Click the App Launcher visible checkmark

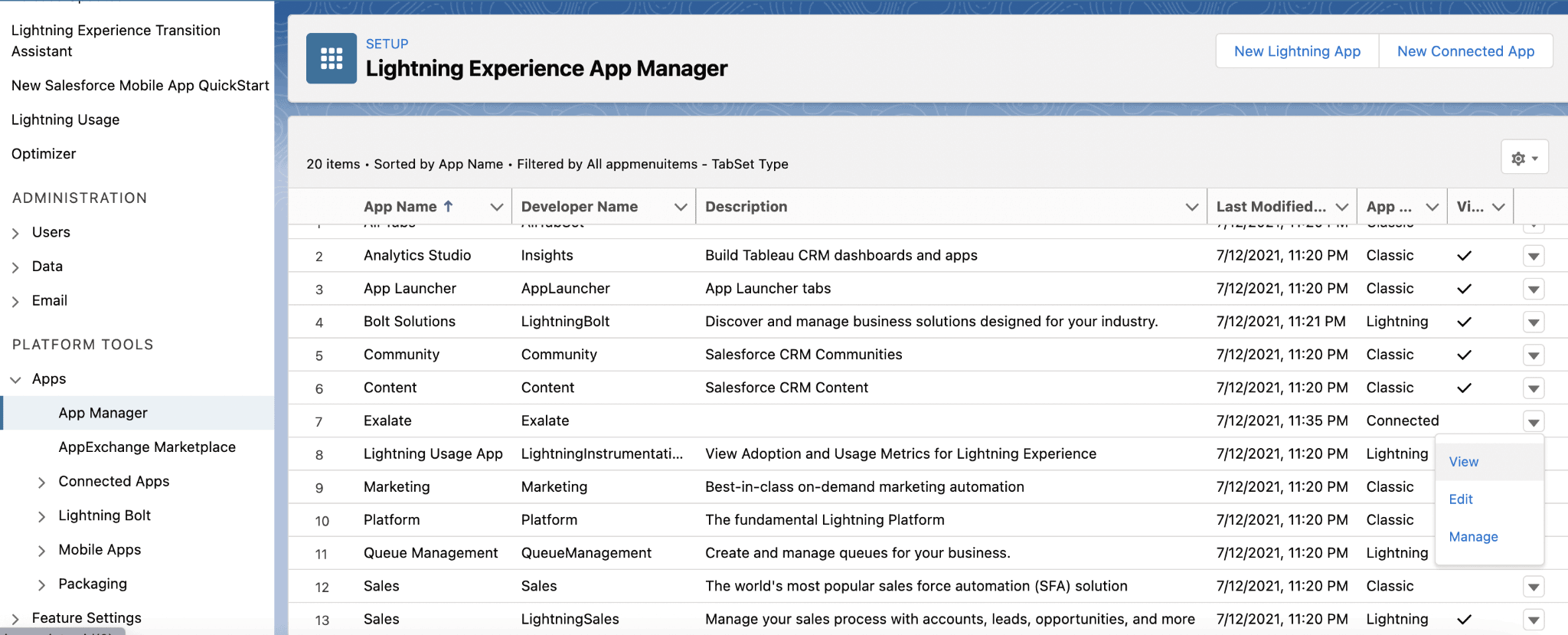tap(1464, 289)
